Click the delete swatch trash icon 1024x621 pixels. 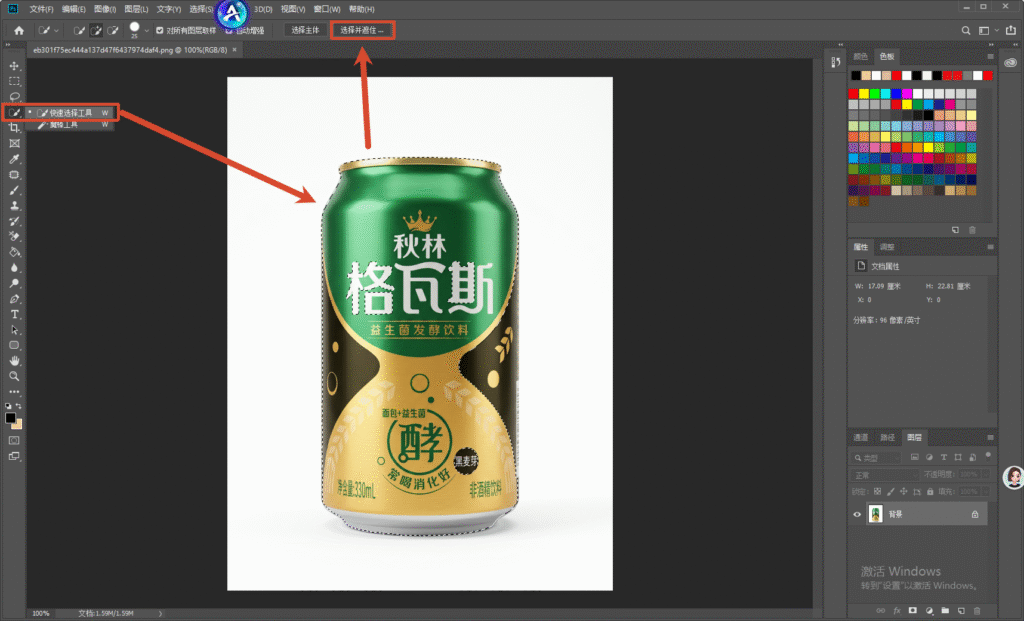pos(972,230)
